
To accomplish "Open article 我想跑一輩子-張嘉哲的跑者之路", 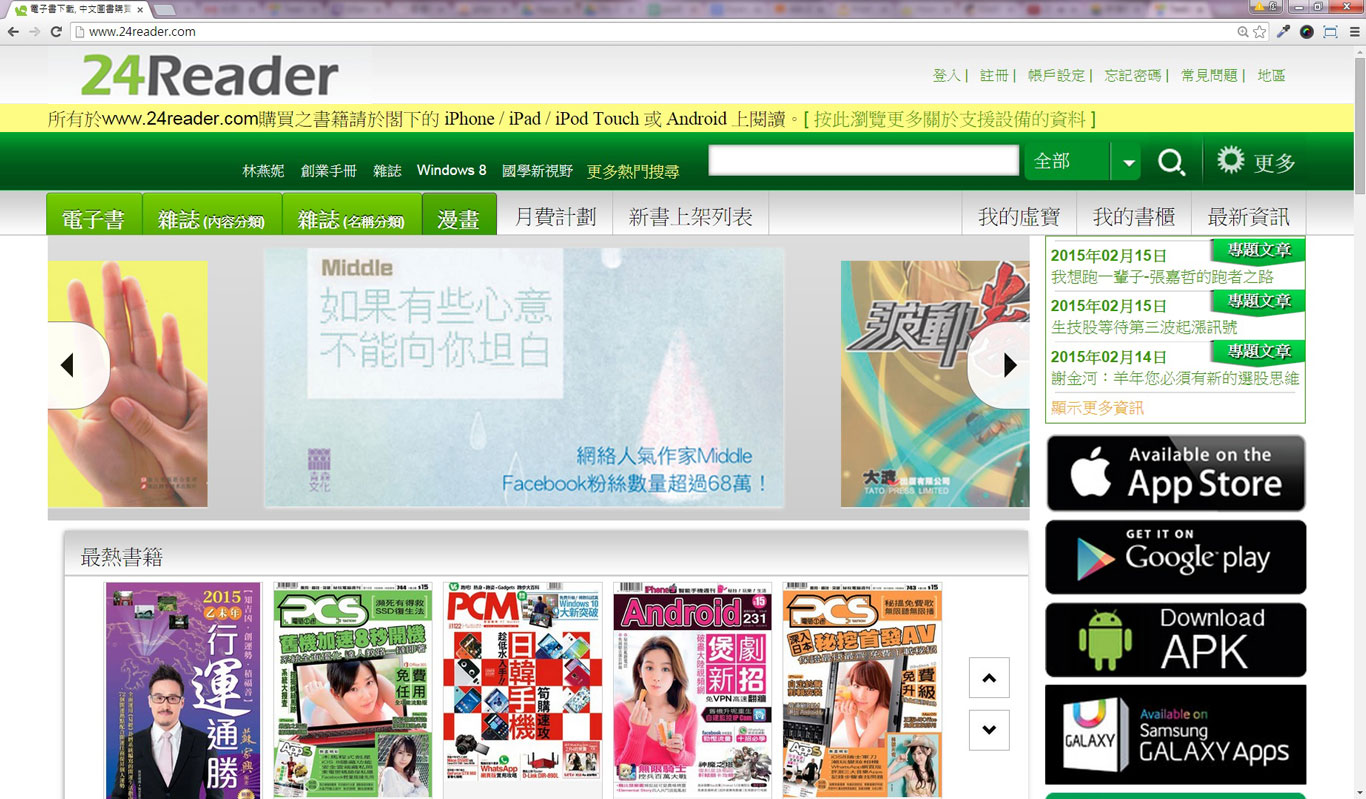I will coord(1162,277).
